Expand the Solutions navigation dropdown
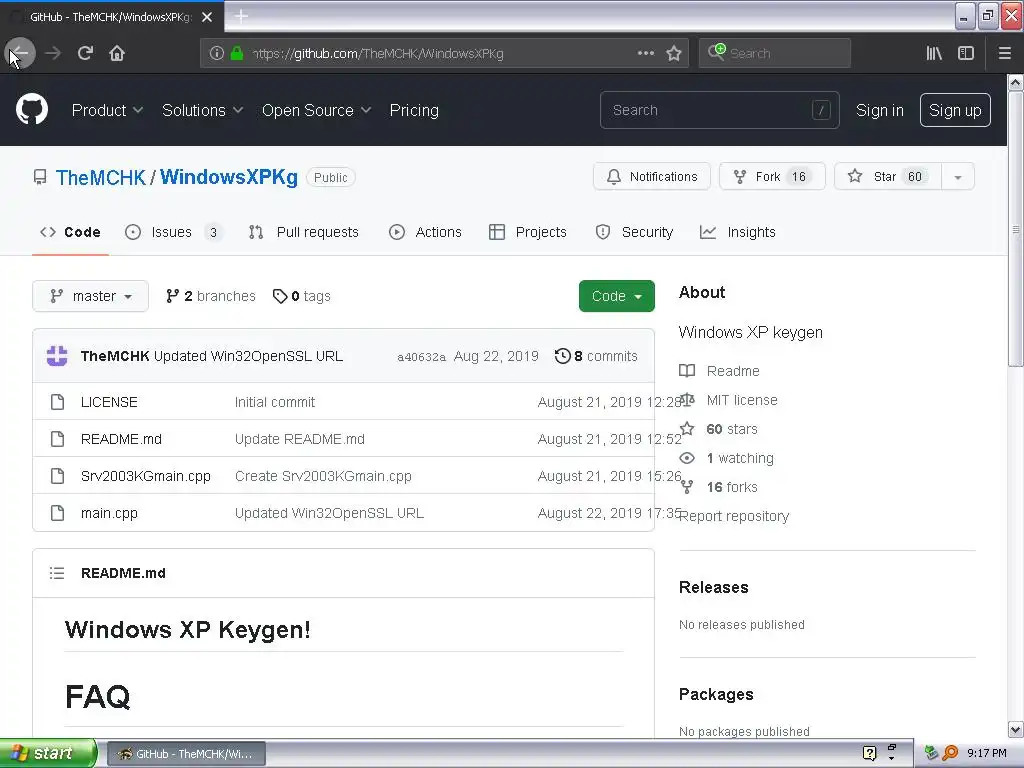 [x=202, y=110]
